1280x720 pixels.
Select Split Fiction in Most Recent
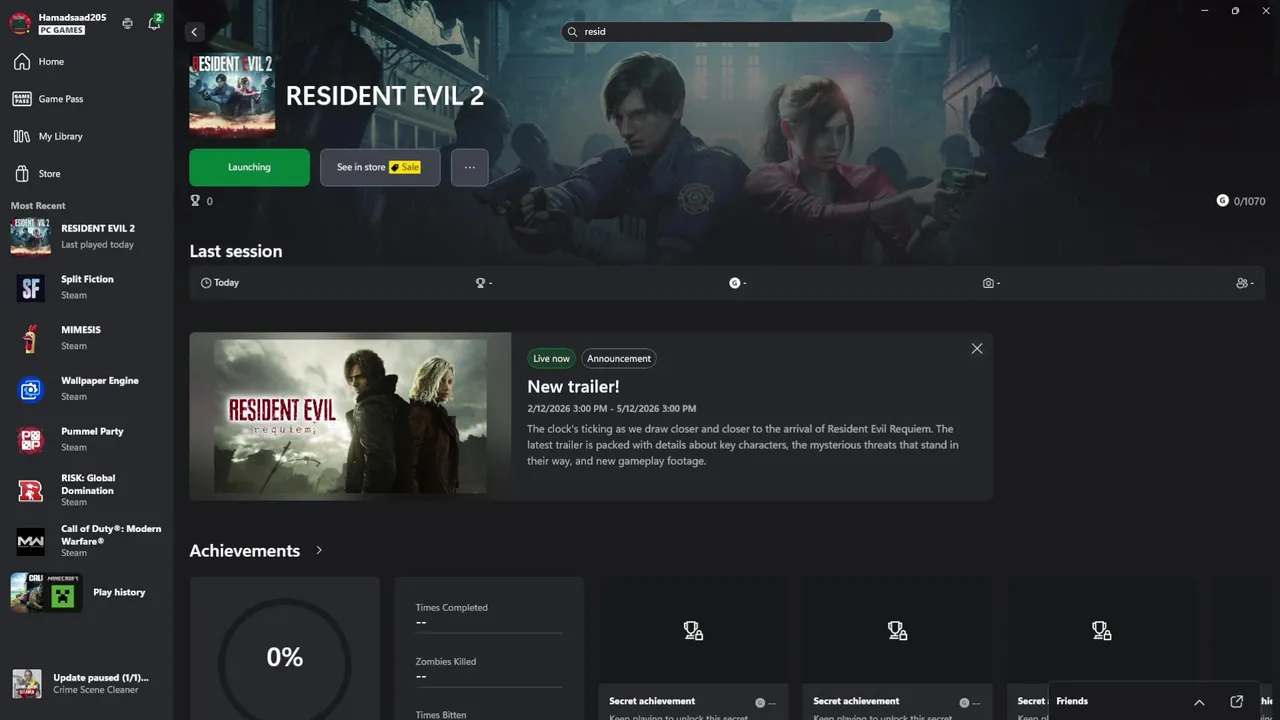(86, 287)
